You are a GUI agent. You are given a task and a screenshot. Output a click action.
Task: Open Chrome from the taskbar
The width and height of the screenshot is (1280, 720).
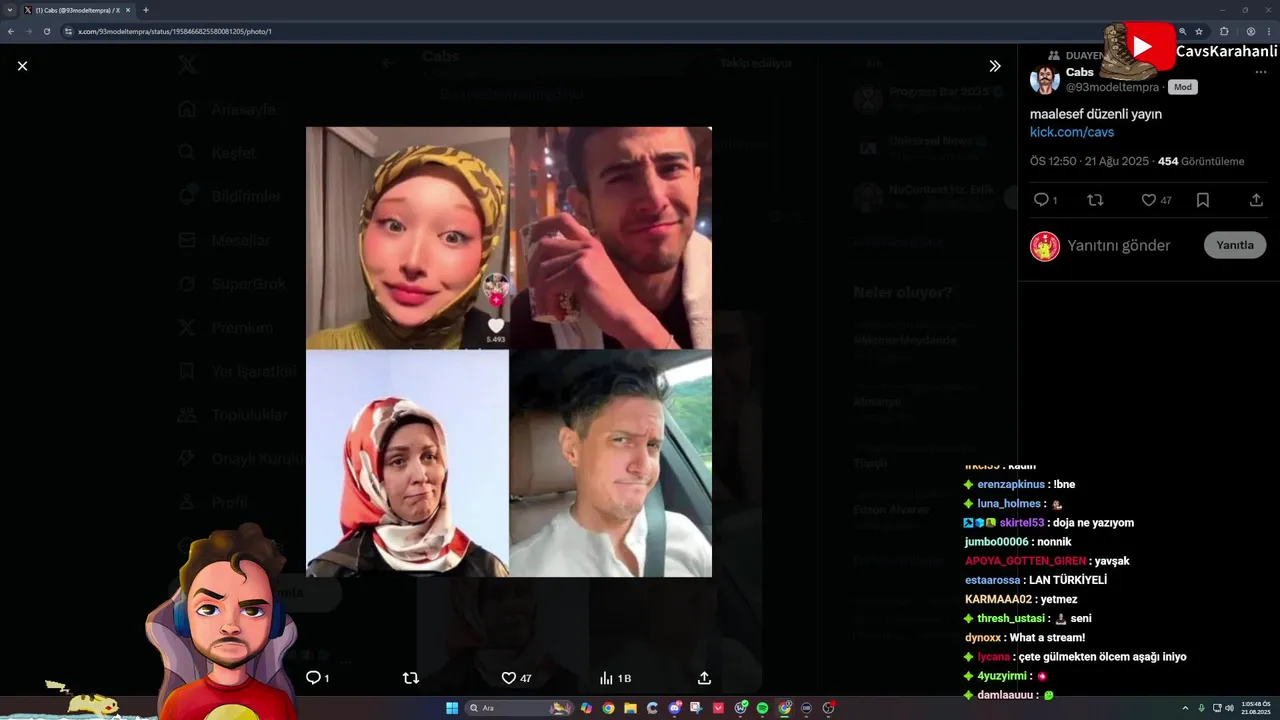[x=608, y=708]
